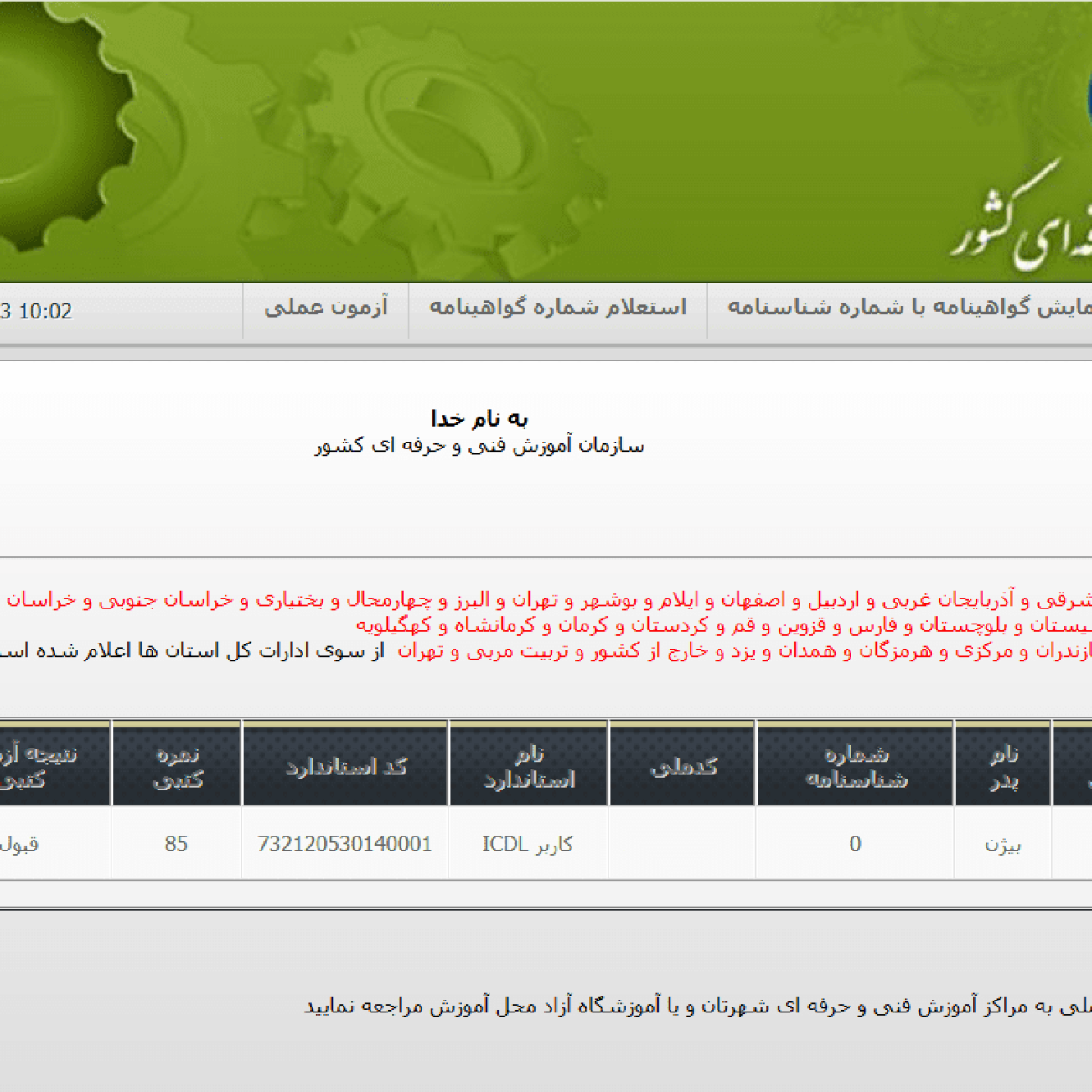Click the نمره کتبی column header
The image size is (1092, 1092).
tap(177, 767)
